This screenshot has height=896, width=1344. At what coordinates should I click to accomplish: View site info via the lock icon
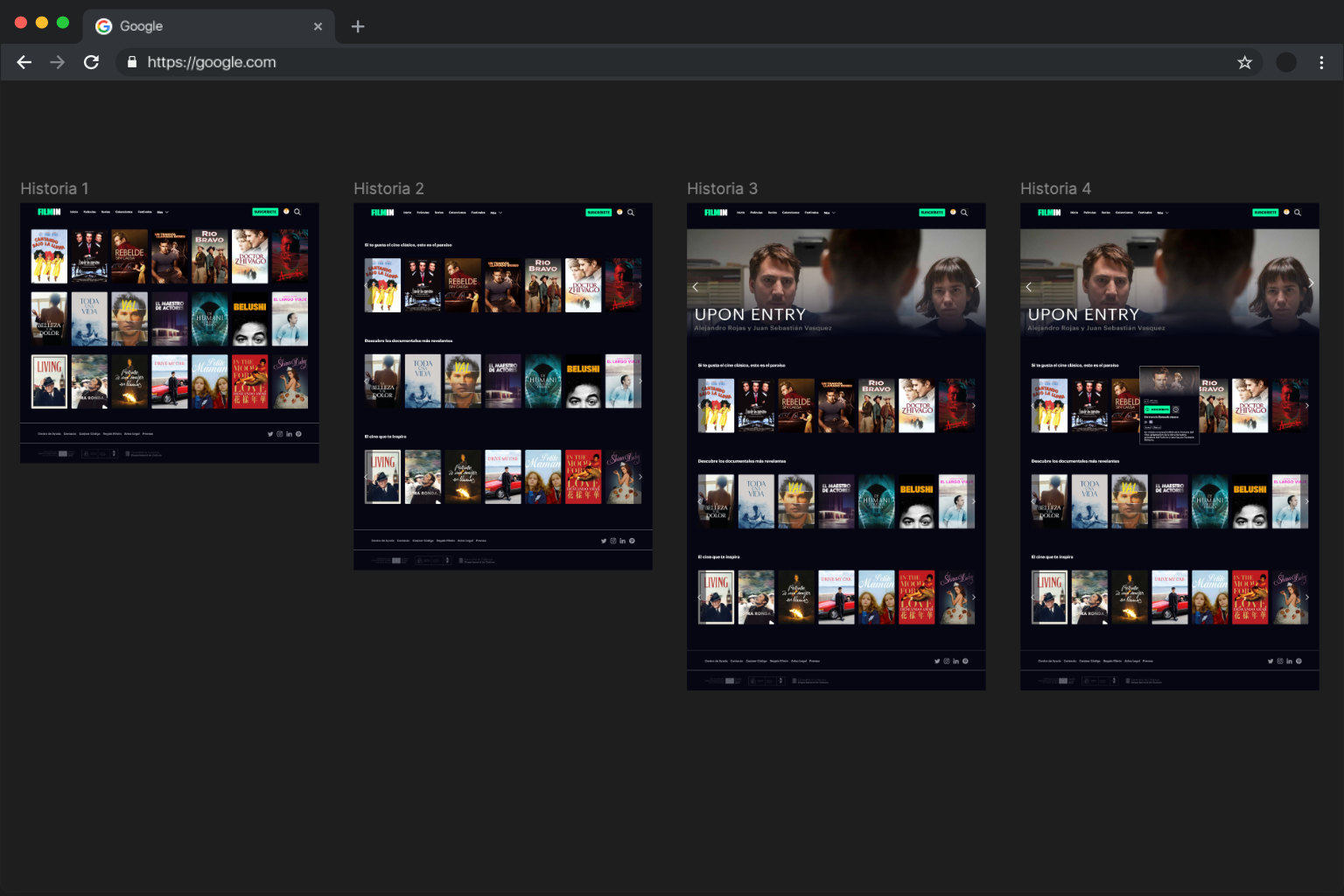132,62
